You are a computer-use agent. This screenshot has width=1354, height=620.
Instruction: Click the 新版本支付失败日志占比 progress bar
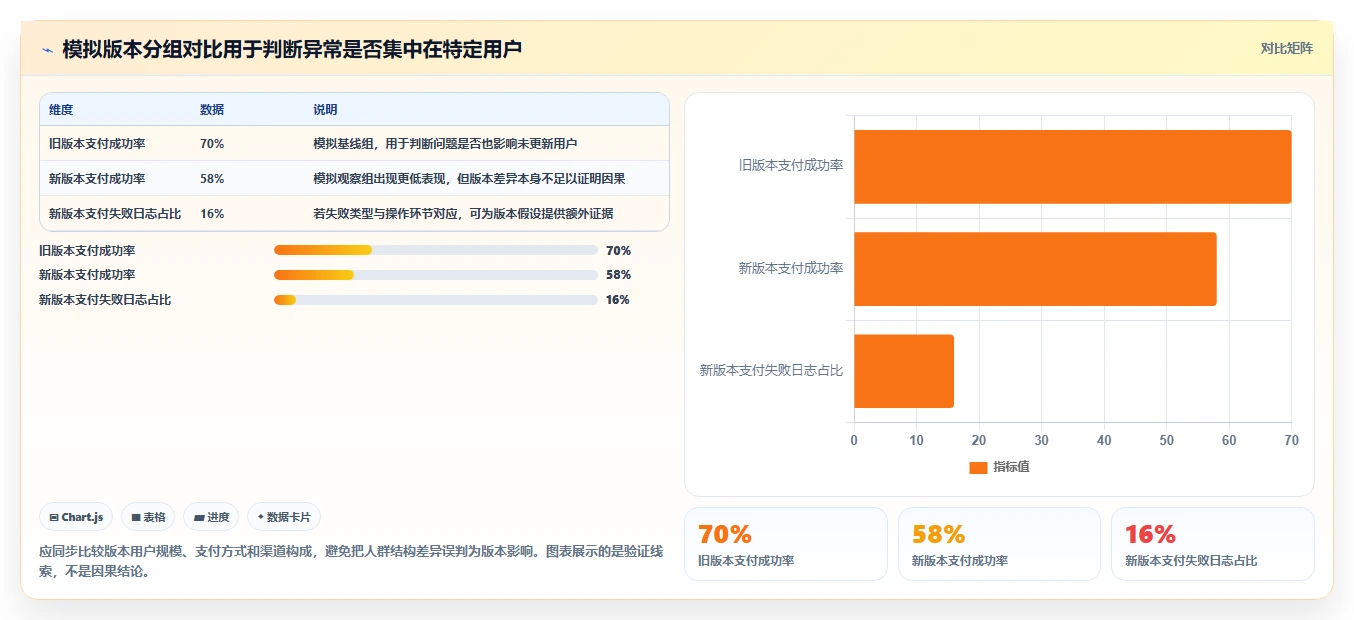tap(435, 300)
